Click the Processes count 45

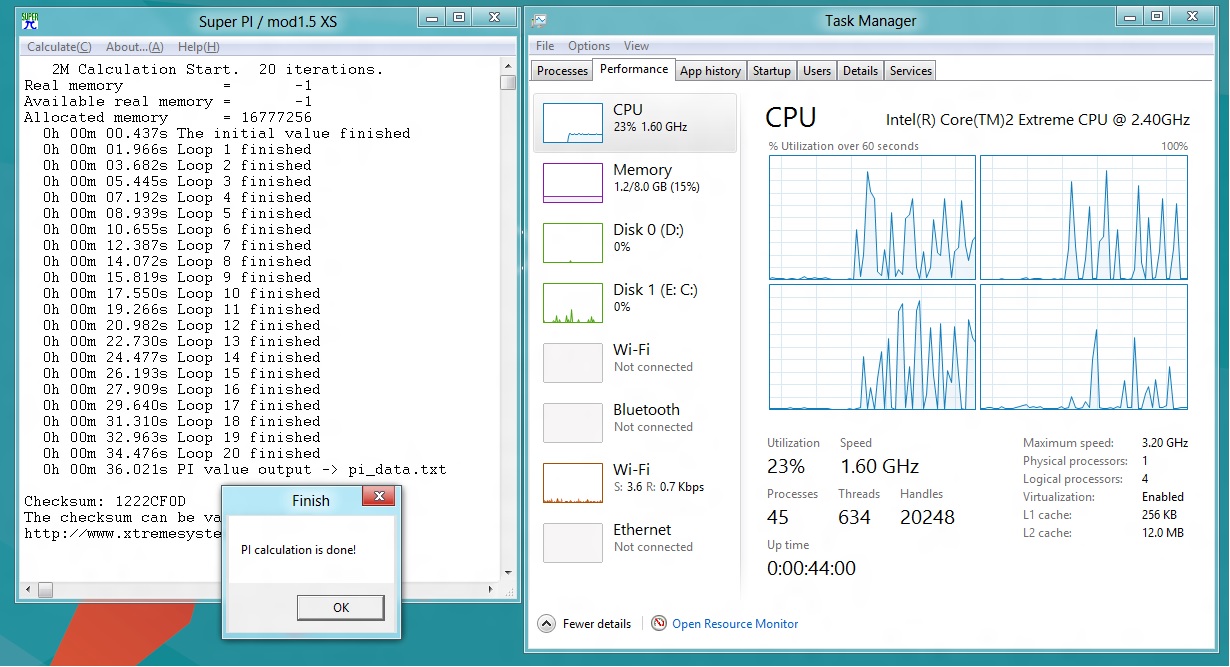click(x=778, y=517)
